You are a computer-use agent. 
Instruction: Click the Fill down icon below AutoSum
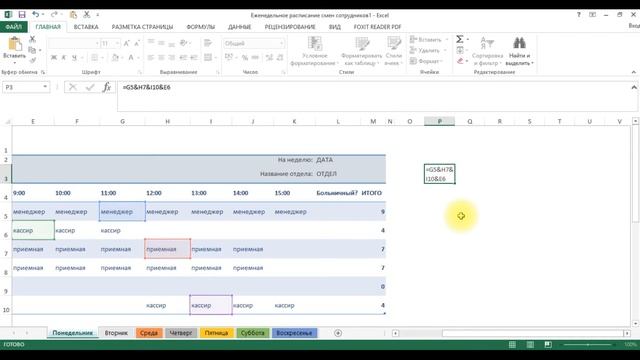[x=460, y=50]
